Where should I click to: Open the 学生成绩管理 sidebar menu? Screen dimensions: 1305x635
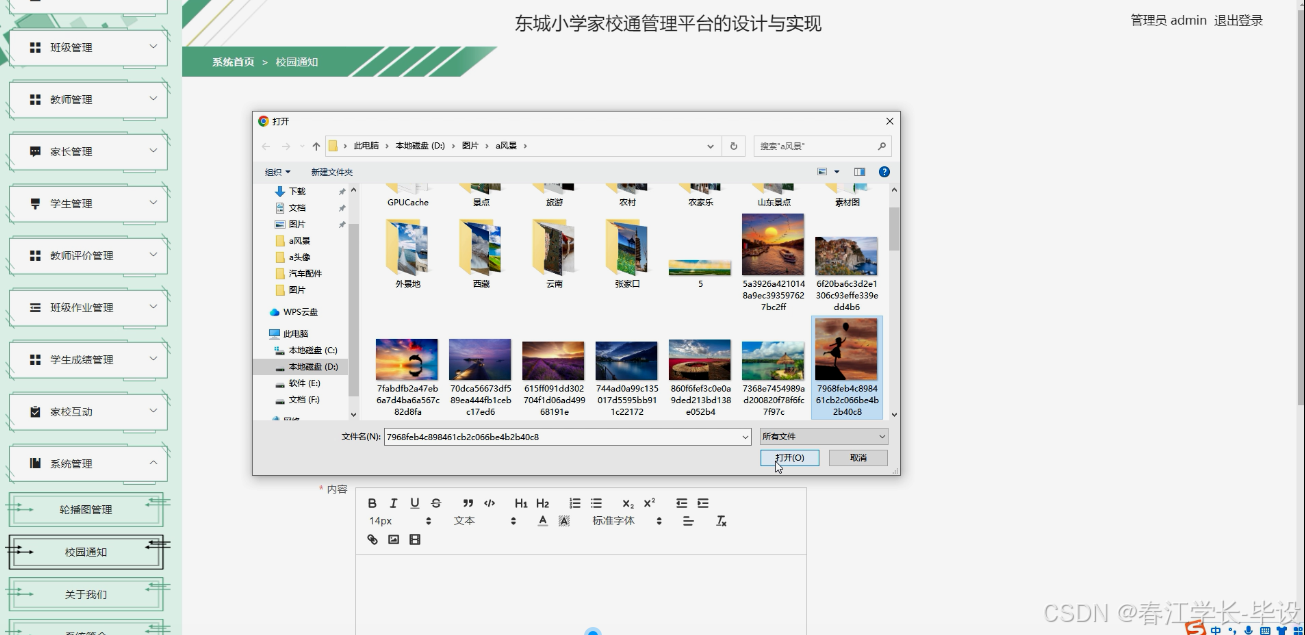pos(88,359)
